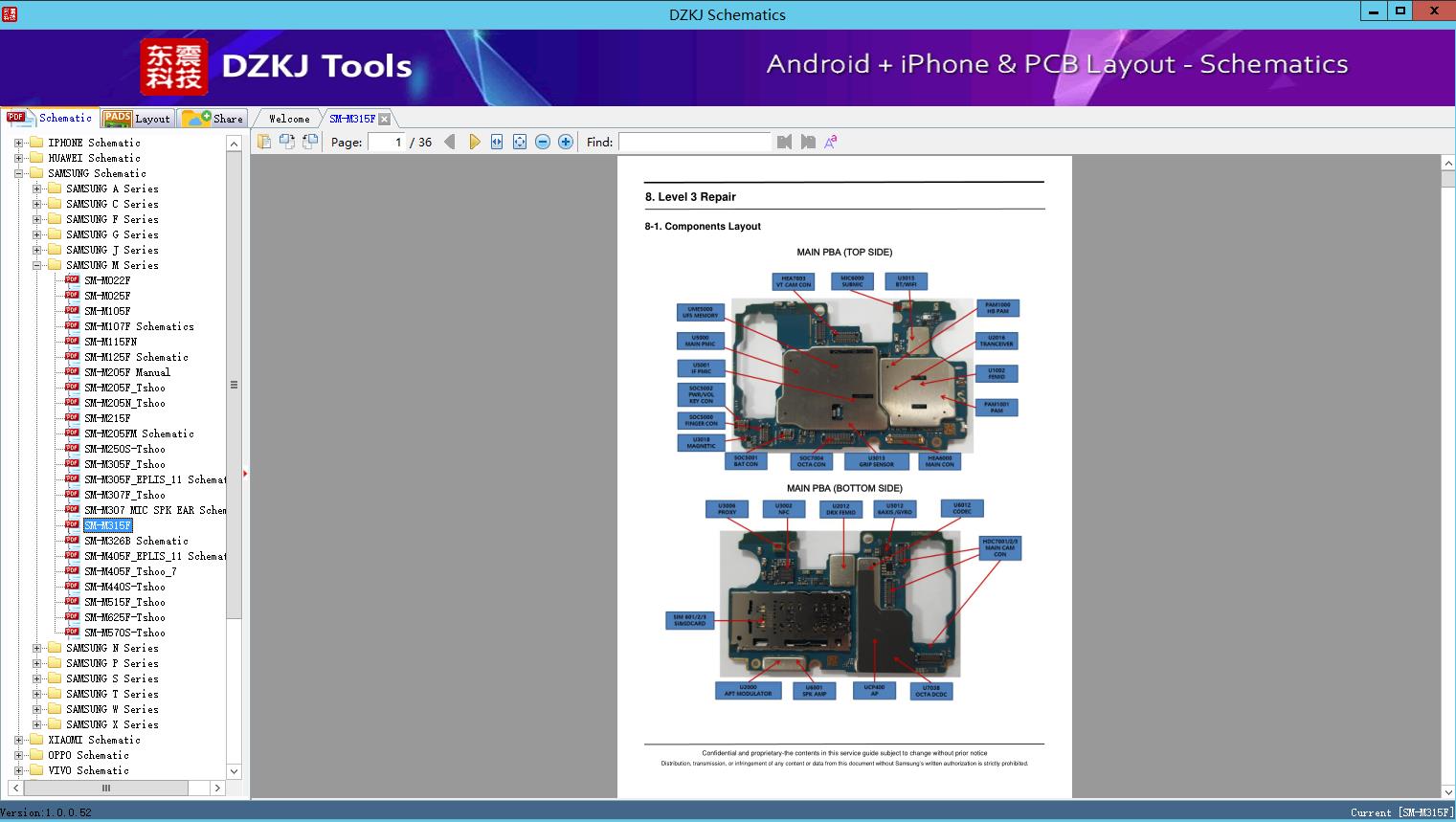Image resolution: width=1456 pixels, height=822 pixels.
Task: Click the tree horizontal scroll right arrow
Action: pos(217,788)
